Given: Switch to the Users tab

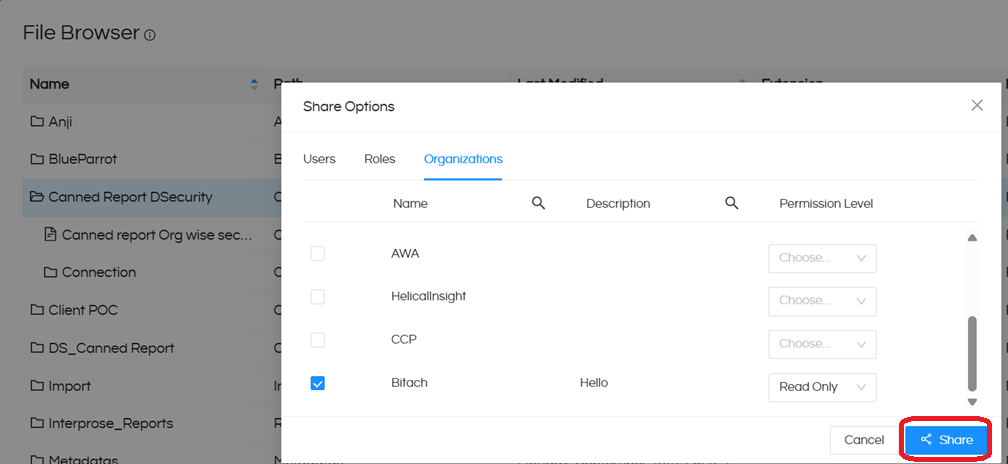Looking at the screenshot, I should click(x=319, y=159).
